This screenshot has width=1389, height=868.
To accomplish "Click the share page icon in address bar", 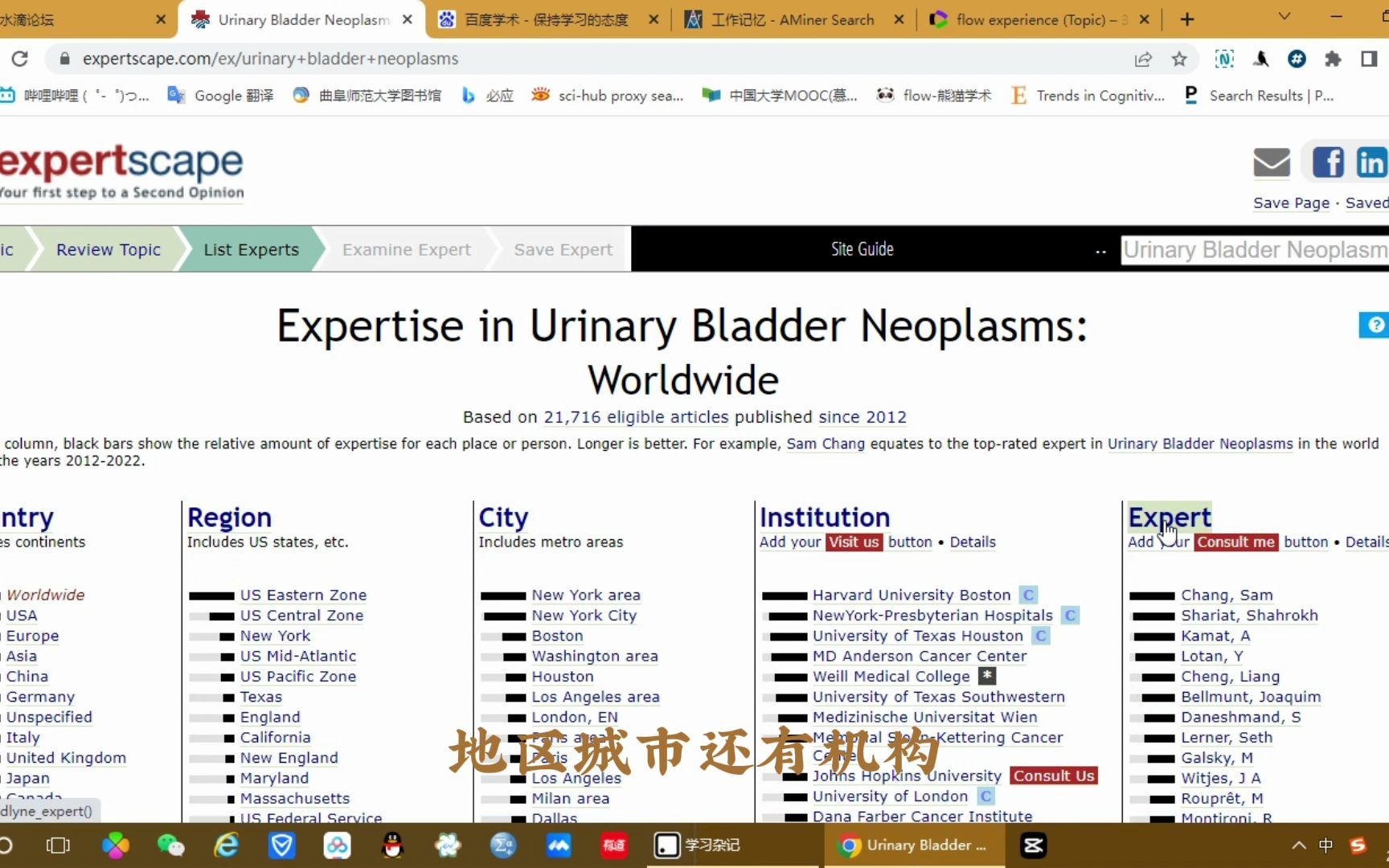I will 1143,59.
